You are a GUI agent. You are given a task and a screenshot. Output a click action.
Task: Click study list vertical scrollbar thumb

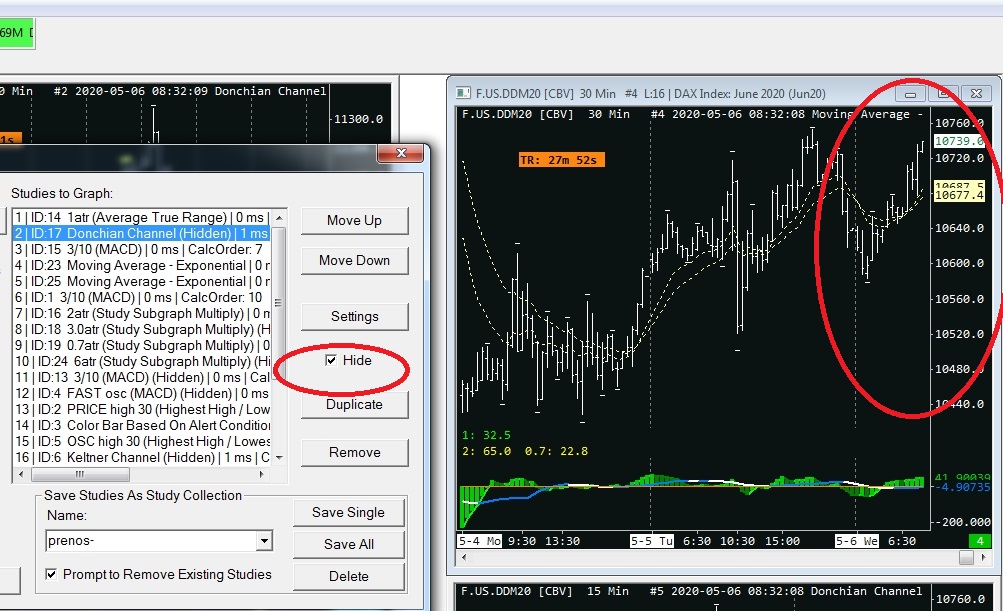(x=279, y=302)
